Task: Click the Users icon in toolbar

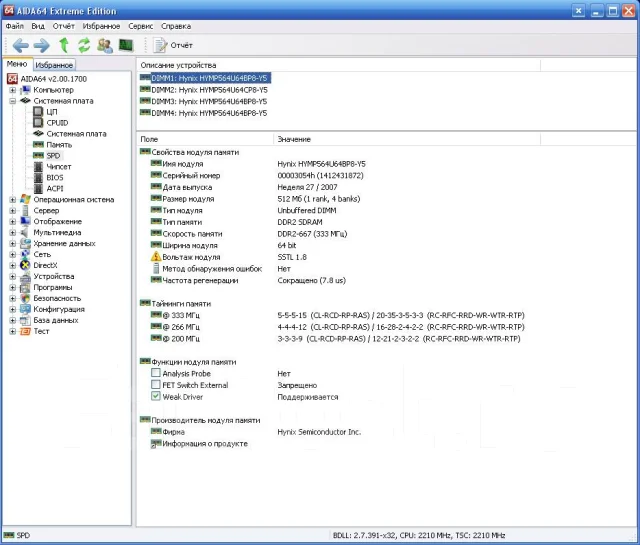Action: (105, 45)
